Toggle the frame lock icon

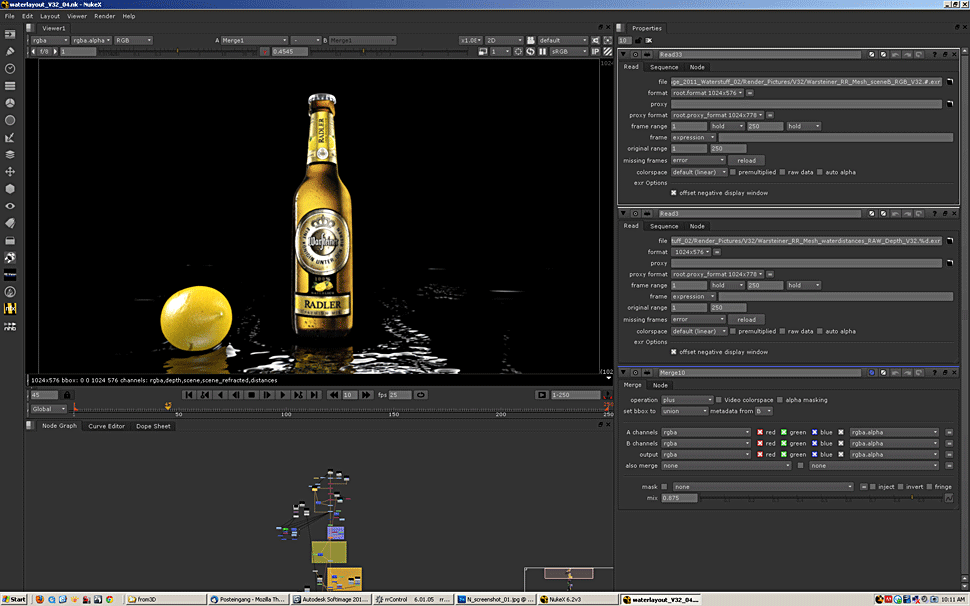point(67,395)
